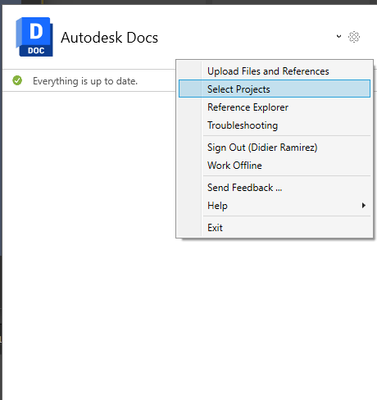This screenshot has width=377, height=400.
Task: Click the small dropdown chevron near gear
Action: (339, 36)
